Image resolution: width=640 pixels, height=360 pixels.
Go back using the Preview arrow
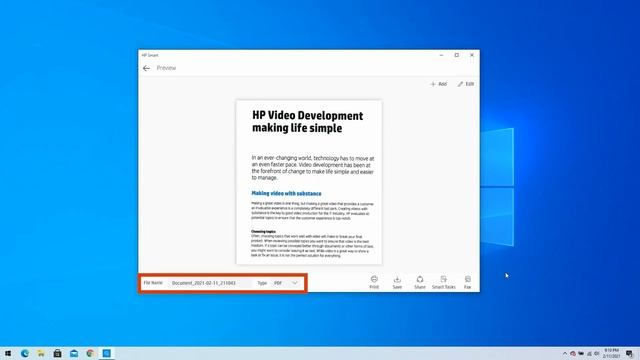pos(146,68)
